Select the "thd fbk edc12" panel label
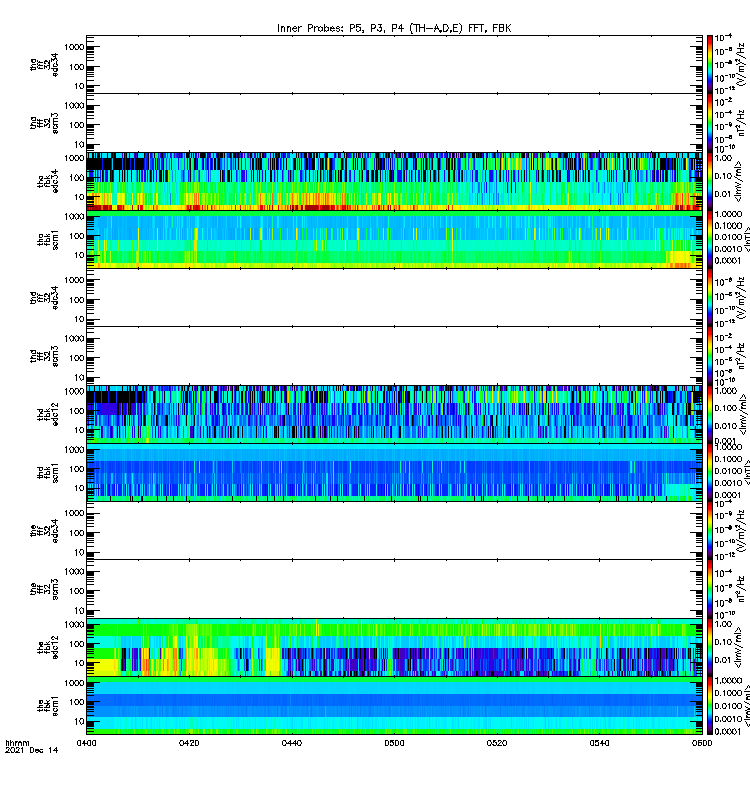Viewport: 750px width, 800px height. [x=48, y=414]
